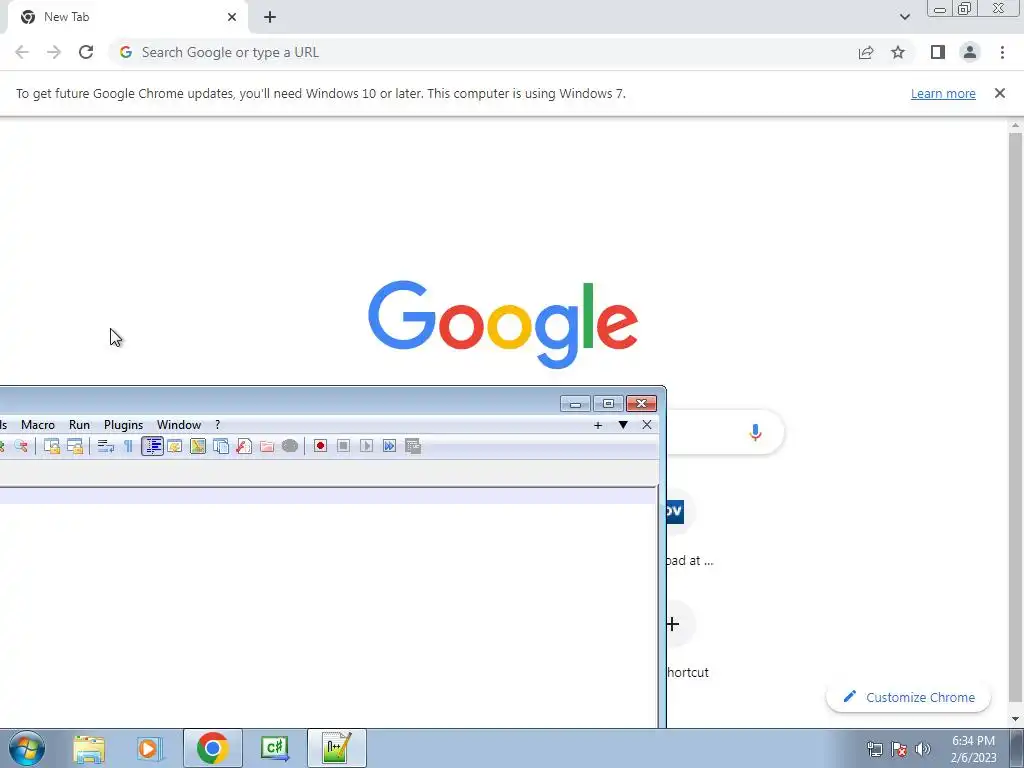The width and height of the screenshot is (1024, 768).
Task: Switch to Notepad++ on the taskbar
Action: pyautogui.click(x=336, y=748)
